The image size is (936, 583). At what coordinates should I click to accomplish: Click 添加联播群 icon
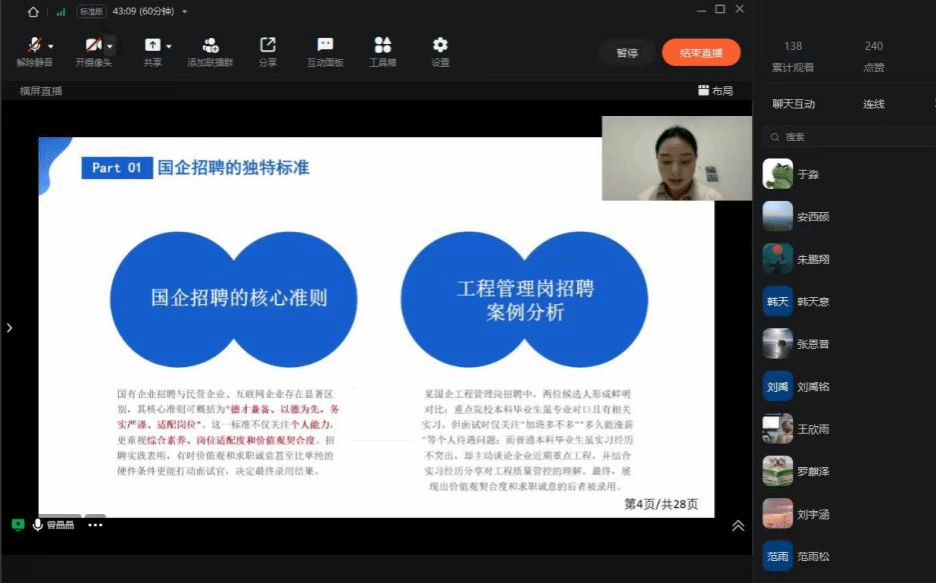click(210, 46)
